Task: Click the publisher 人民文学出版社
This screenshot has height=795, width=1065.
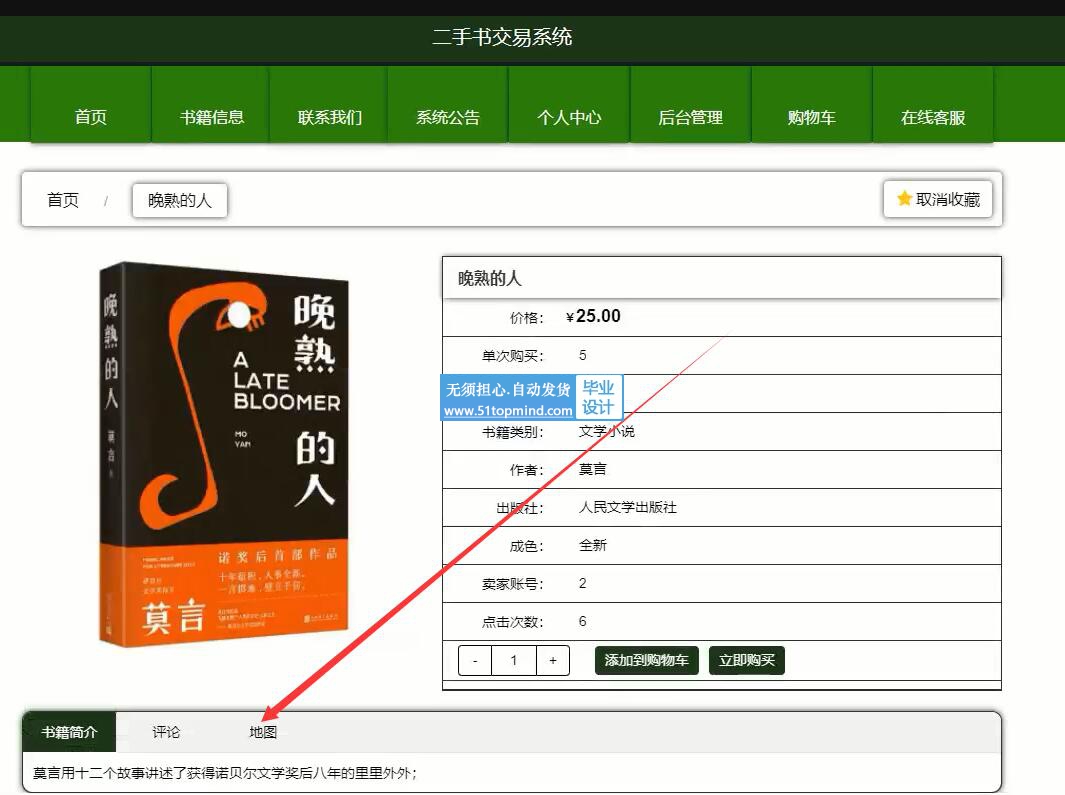Action: (x=628, y=507)
